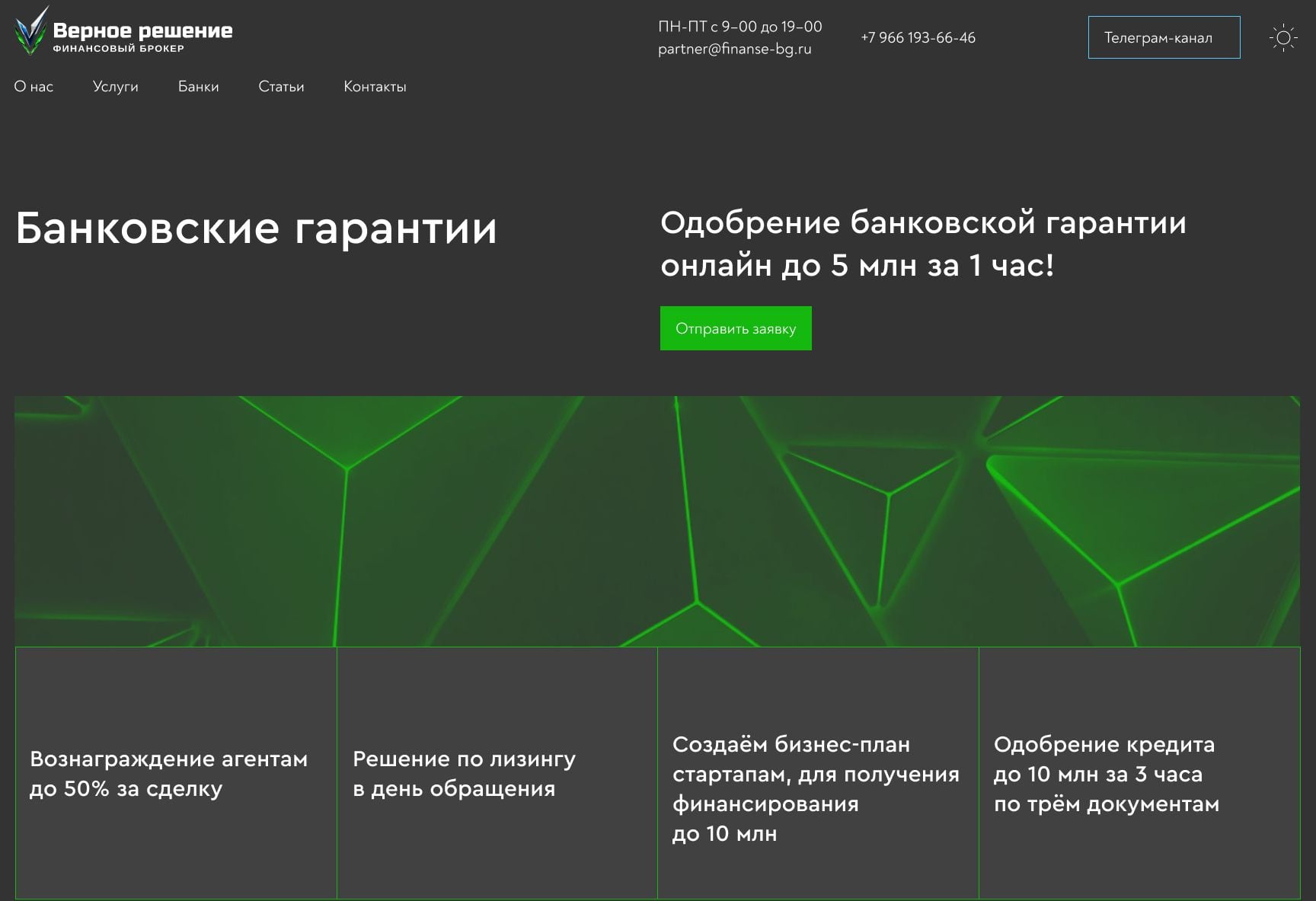Click the Верное решение logo
The image size is (1316, 901).
click(x=123, y=32)
